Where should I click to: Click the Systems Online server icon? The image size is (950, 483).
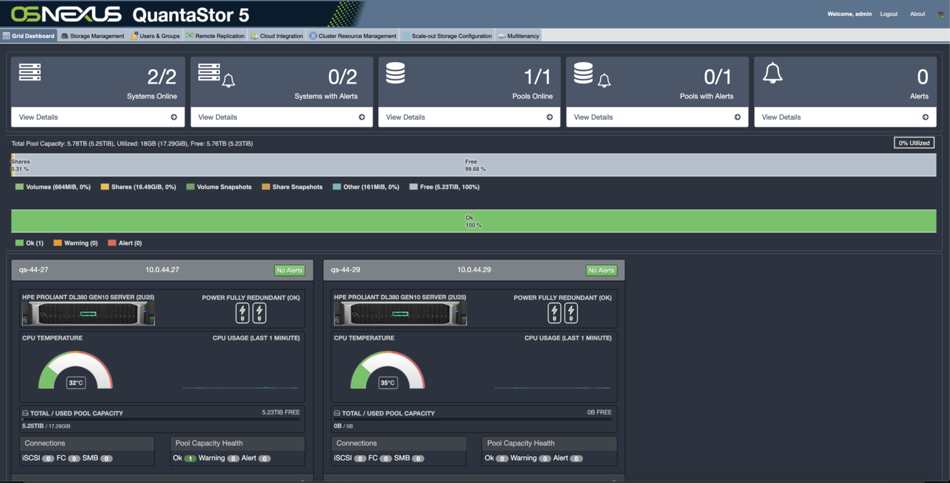click(30, 72)
